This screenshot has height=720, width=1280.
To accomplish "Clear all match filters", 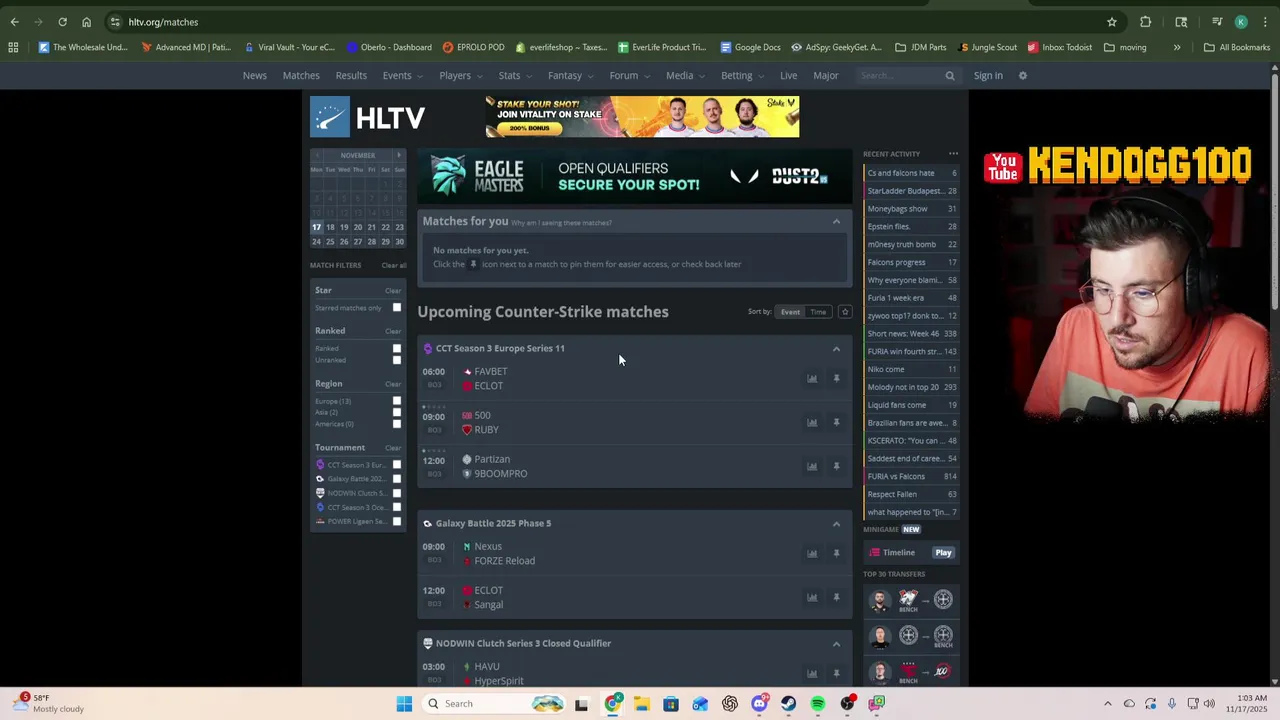I will [394, 266].
